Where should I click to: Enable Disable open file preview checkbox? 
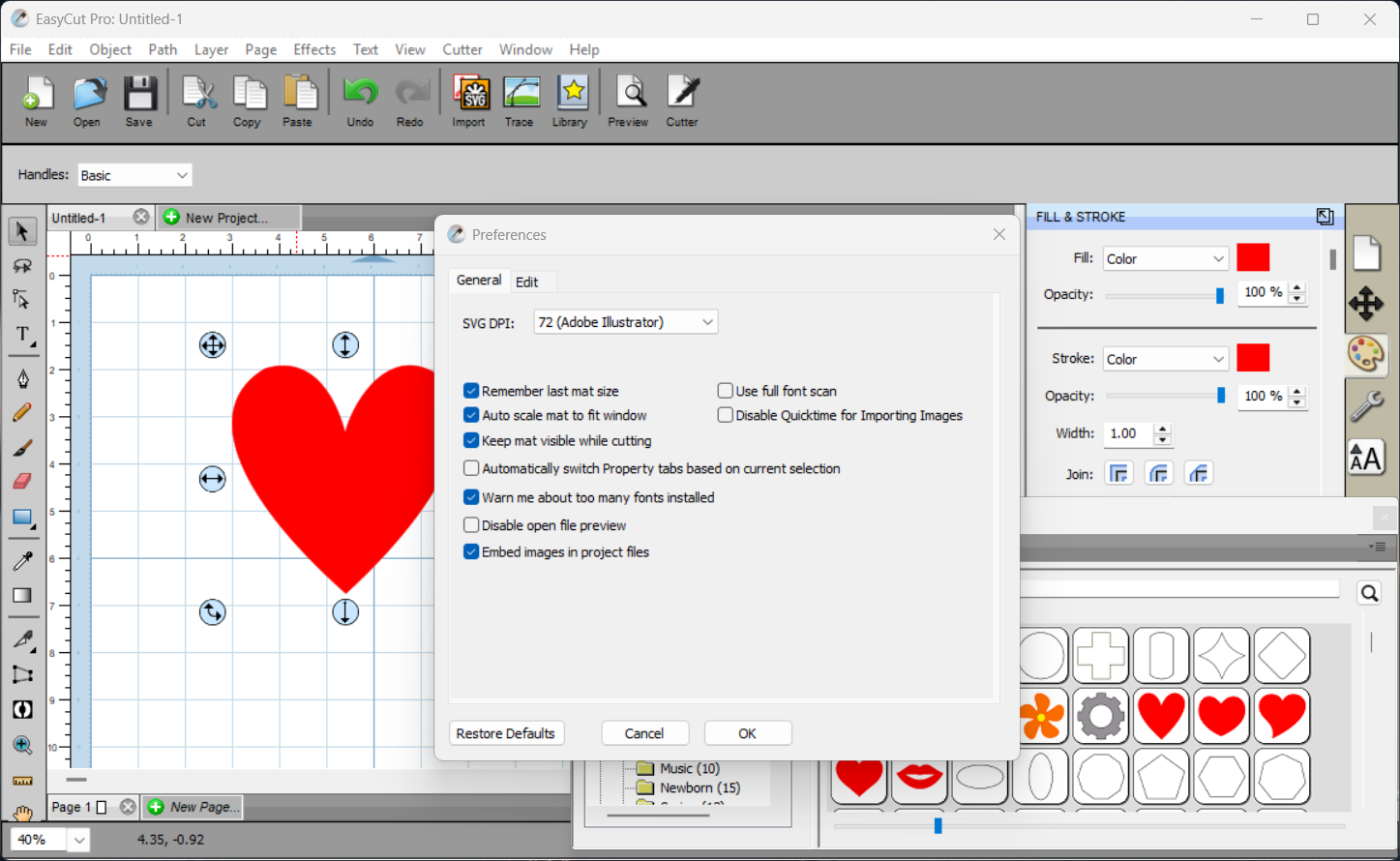(x=471, y=525)
